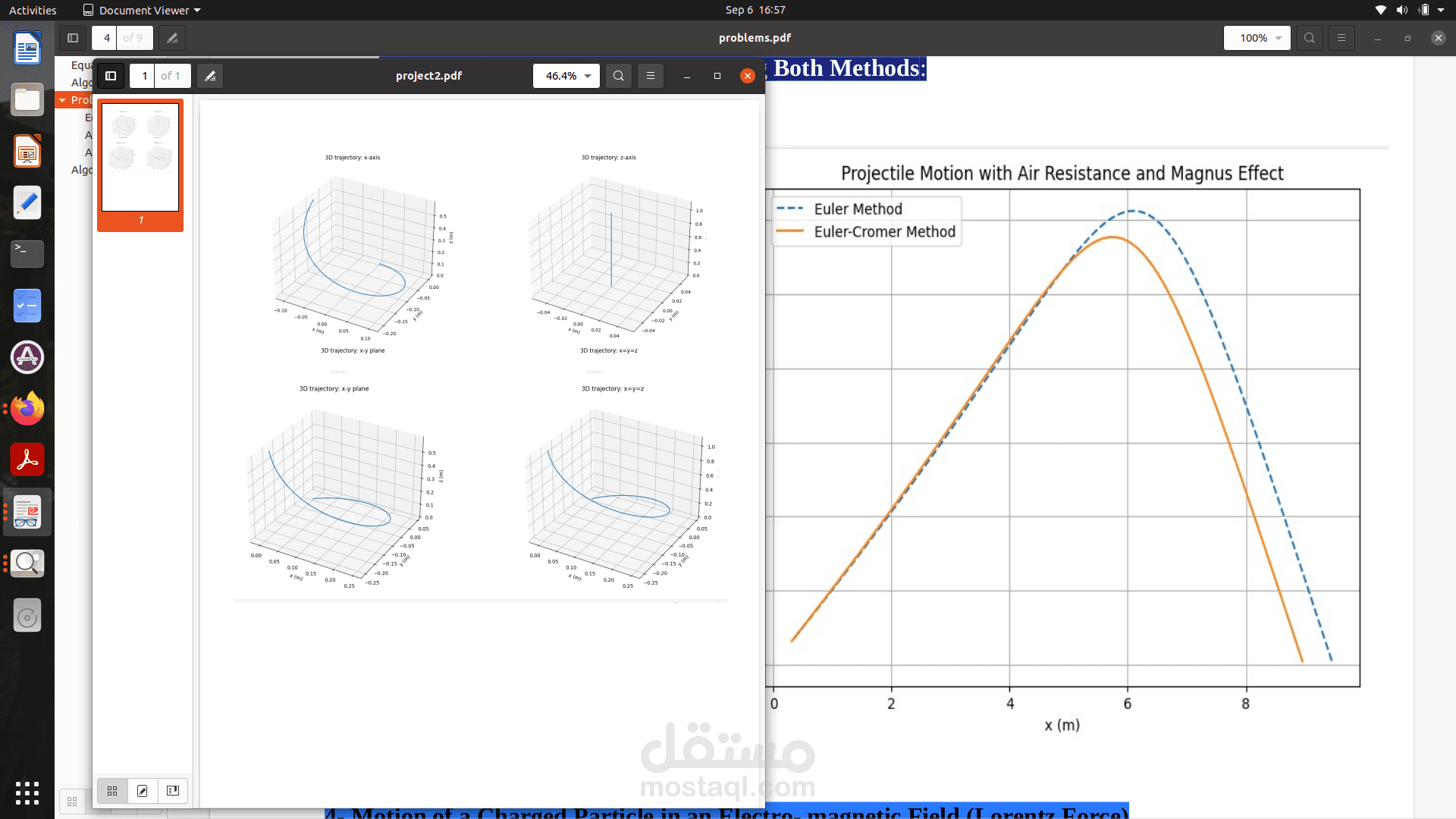This screenshot has width=1456, height=819.
Task: Switch sidebar to bookmarks view
Action: [x=173, y=791]
